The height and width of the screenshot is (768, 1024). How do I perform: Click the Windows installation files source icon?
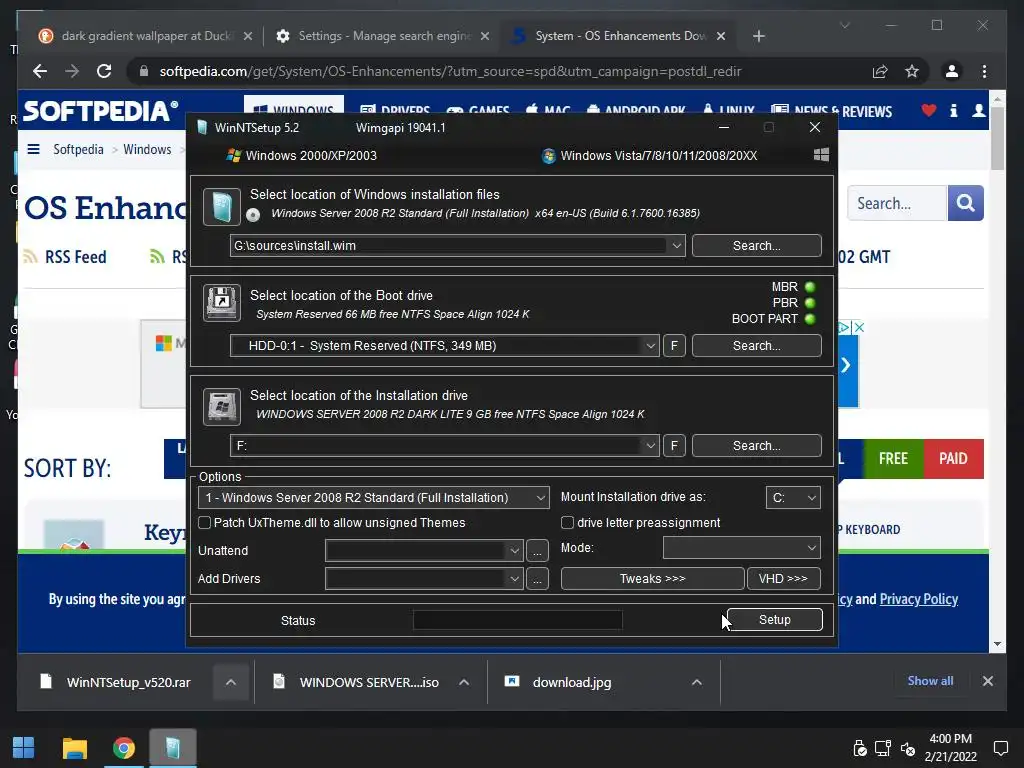[222, 207]
